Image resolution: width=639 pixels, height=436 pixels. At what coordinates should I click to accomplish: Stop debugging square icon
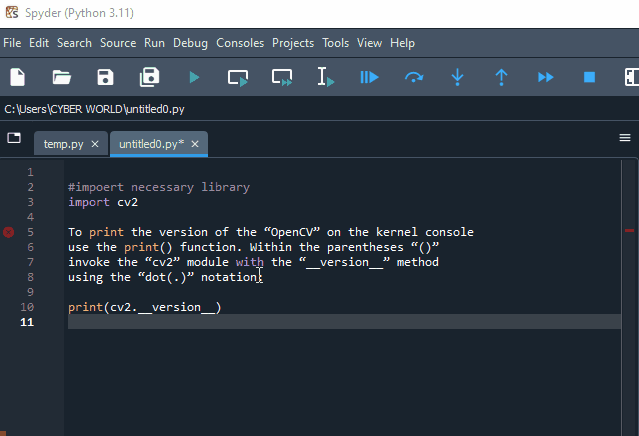589,77
